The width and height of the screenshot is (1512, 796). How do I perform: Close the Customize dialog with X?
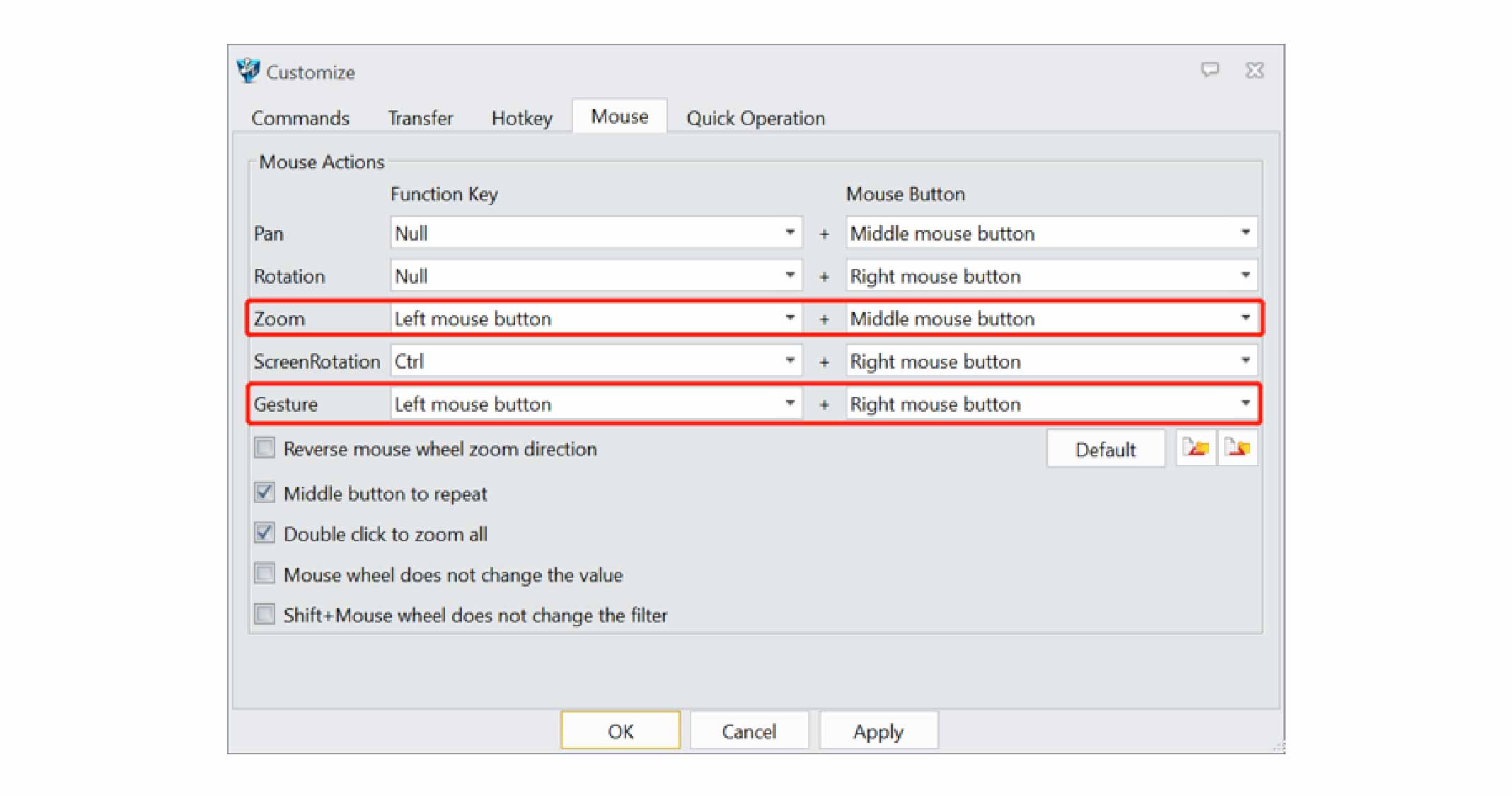1254,70
